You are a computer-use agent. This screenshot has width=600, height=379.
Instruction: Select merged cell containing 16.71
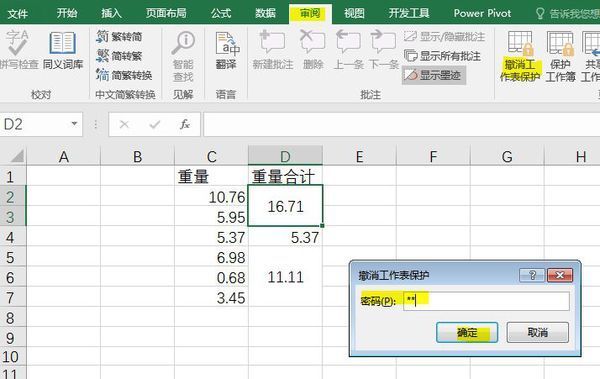point(285,206)
